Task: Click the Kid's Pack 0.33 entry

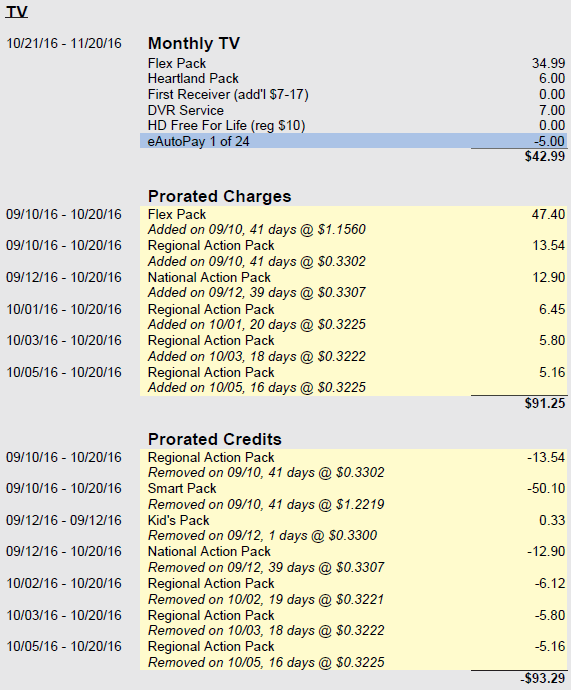Action: click(x=354, y=528)
